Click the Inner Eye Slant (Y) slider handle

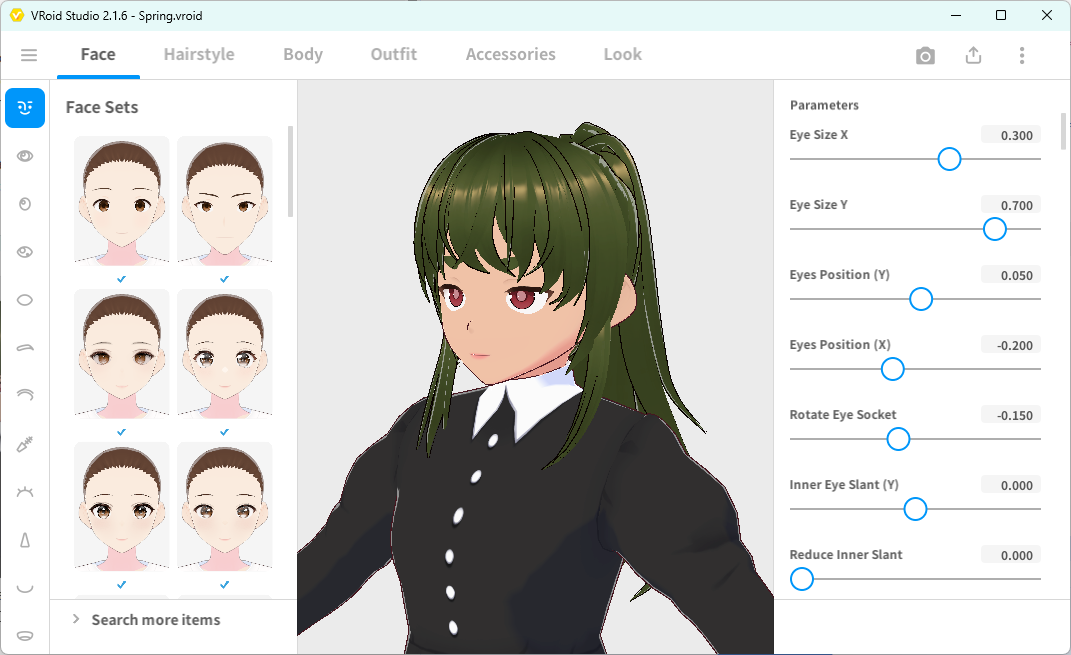[915, 510]
